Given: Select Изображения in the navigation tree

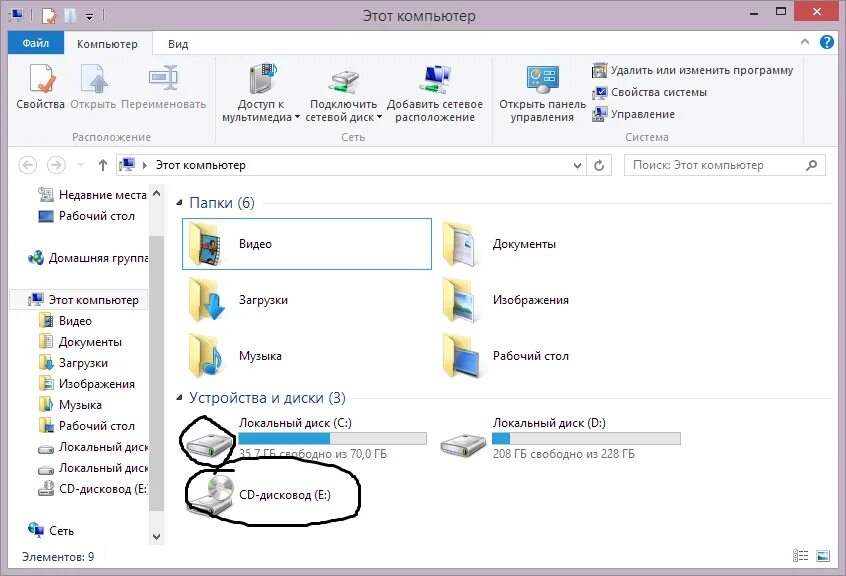Looking at the screenshot, I should pos(87,384).
